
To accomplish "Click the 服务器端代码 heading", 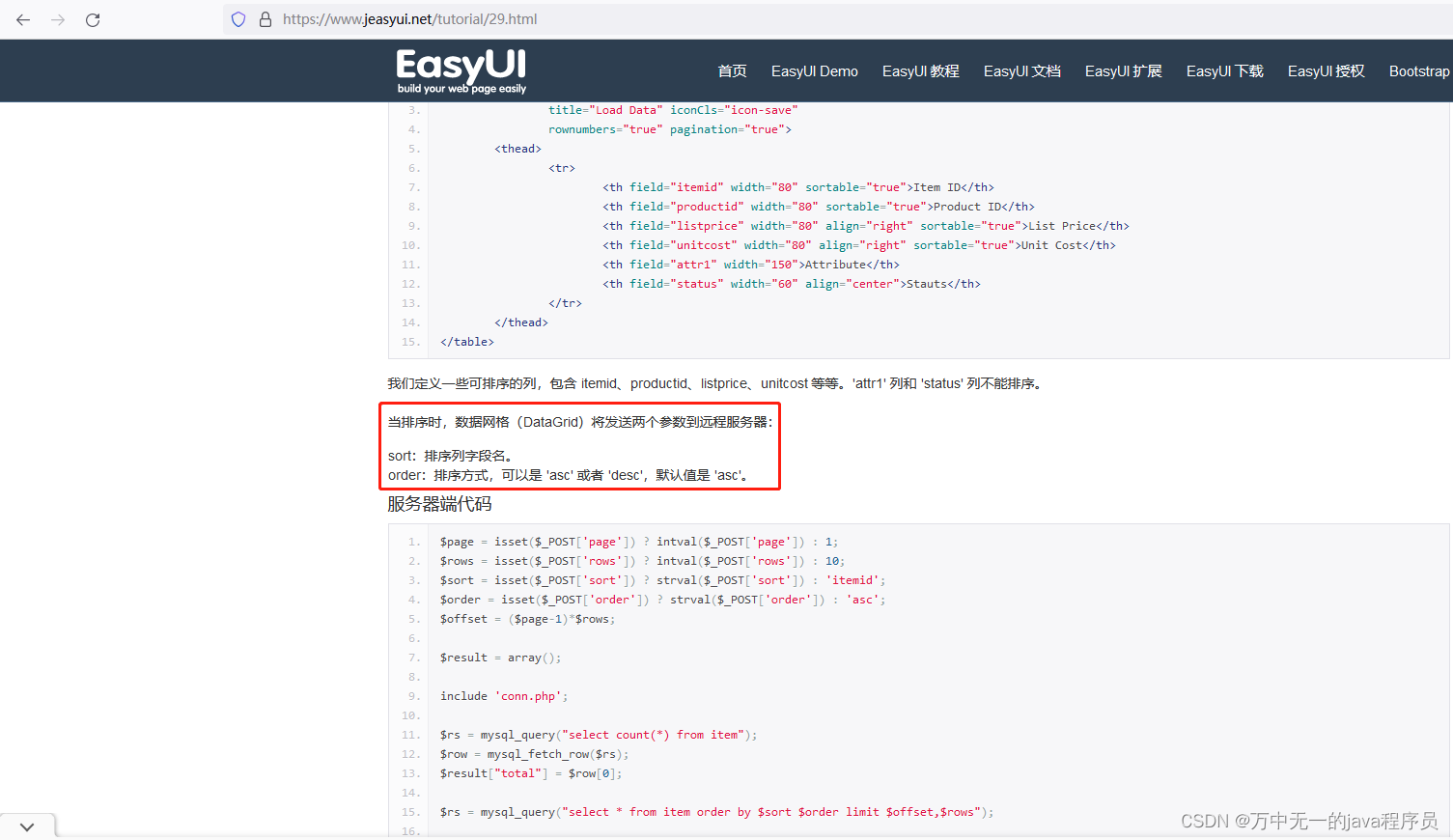I will pos(437,503).
